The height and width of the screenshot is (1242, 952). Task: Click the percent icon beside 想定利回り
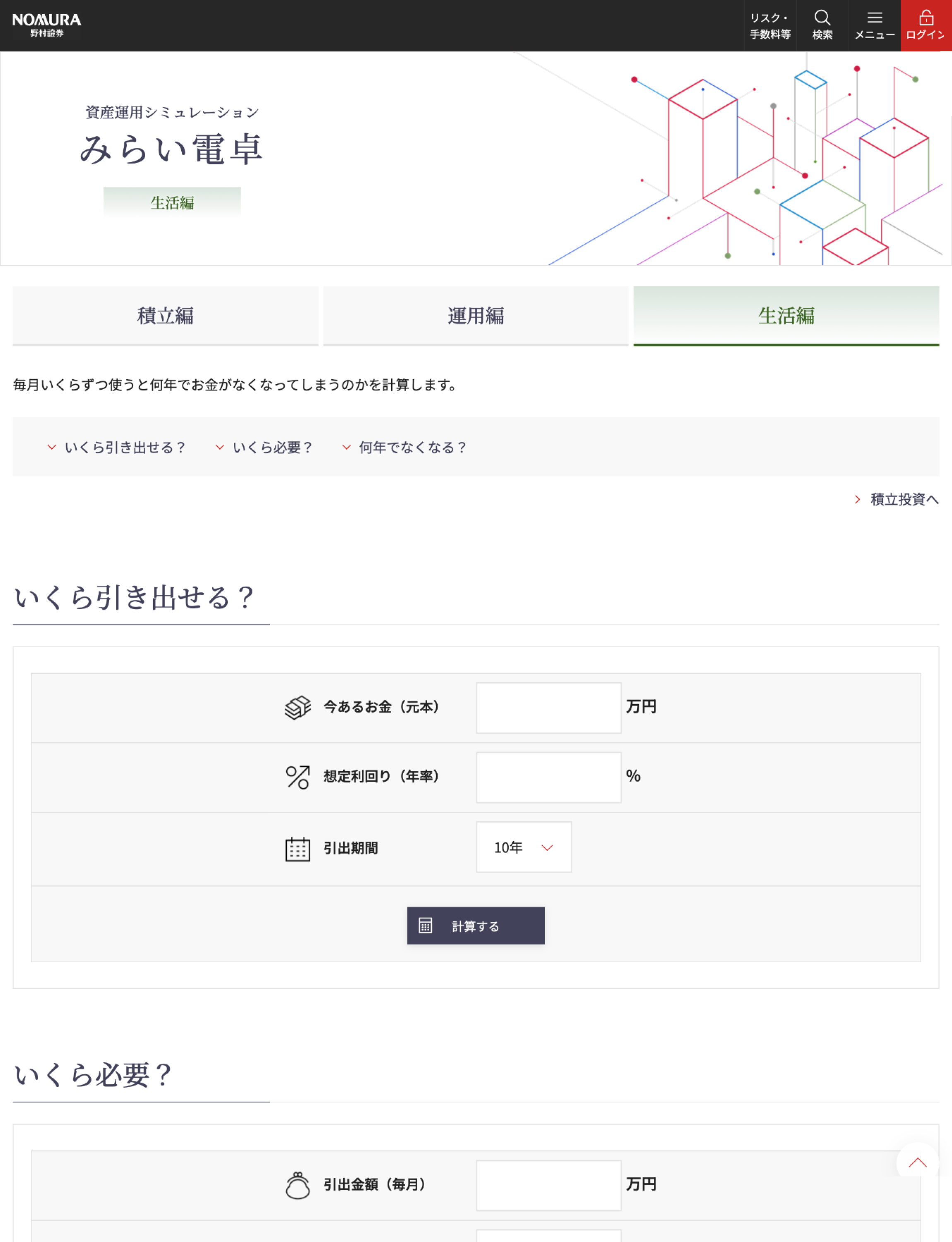click(x=298, y=777)
